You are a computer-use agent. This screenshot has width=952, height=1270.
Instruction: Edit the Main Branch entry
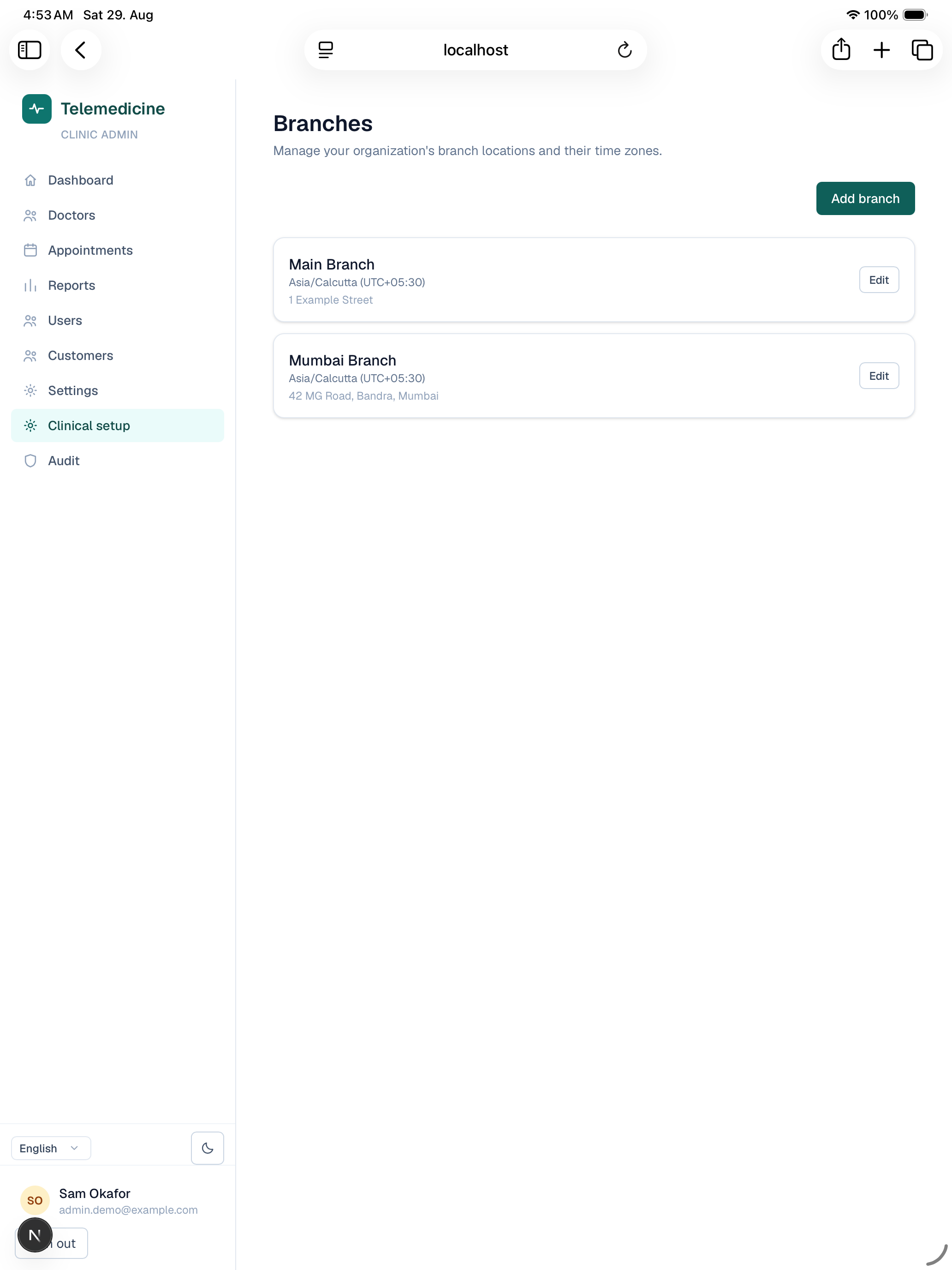click(878, 280)
